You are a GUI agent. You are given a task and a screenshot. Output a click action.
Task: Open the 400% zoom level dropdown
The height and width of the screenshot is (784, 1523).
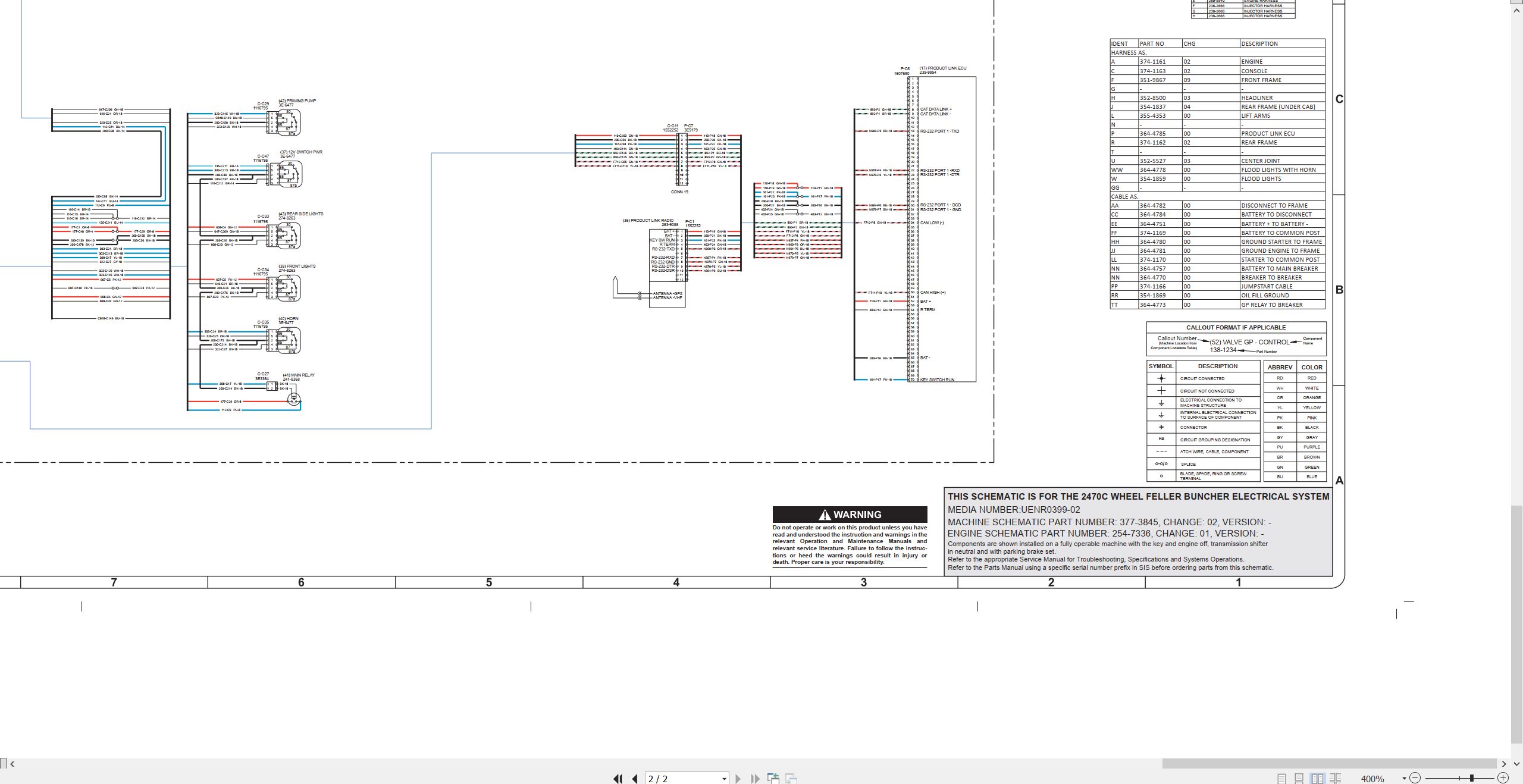[1404, 779]
